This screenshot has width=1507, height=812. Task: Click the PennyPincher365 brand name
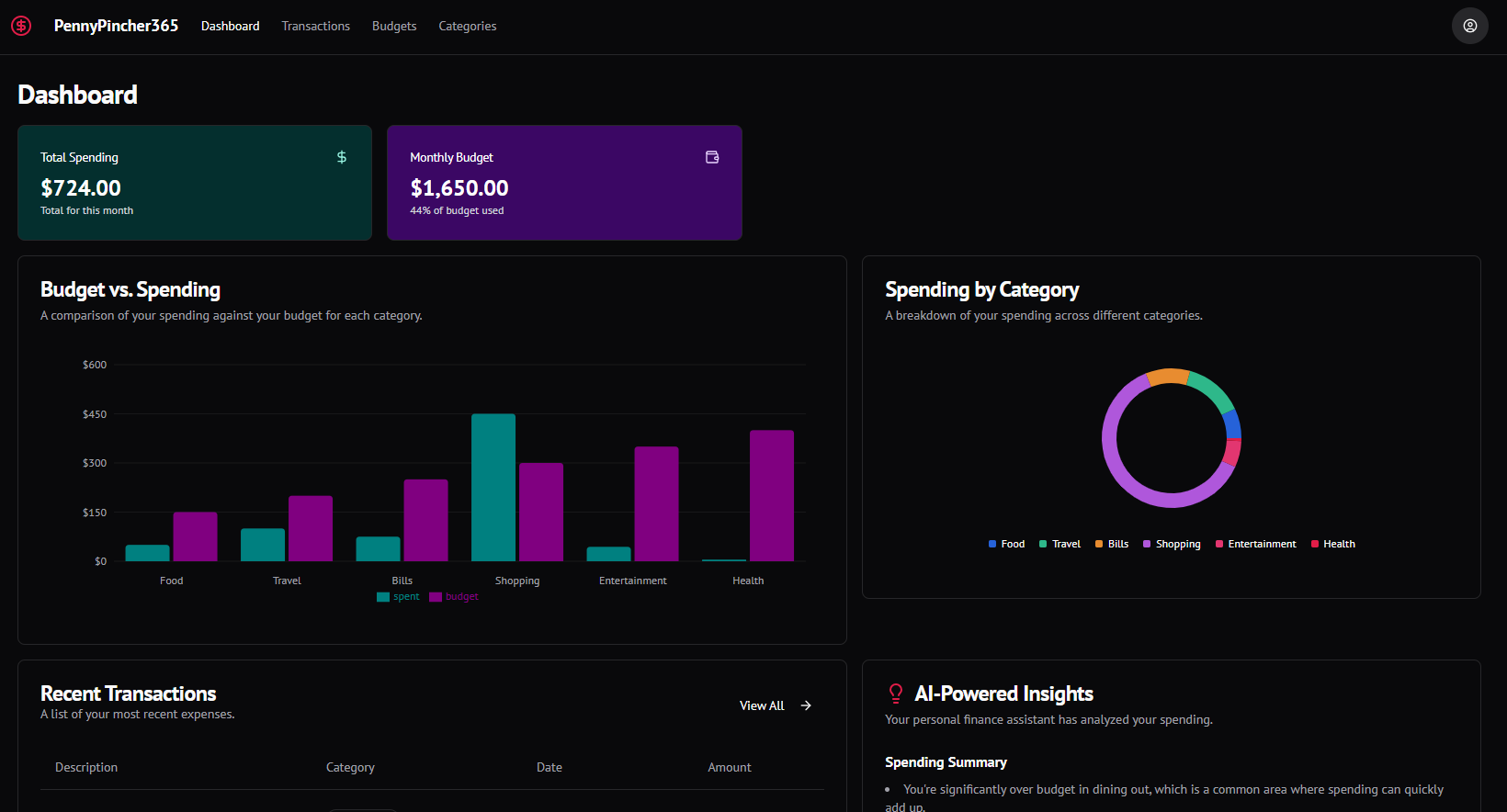[x=116, y=26]
